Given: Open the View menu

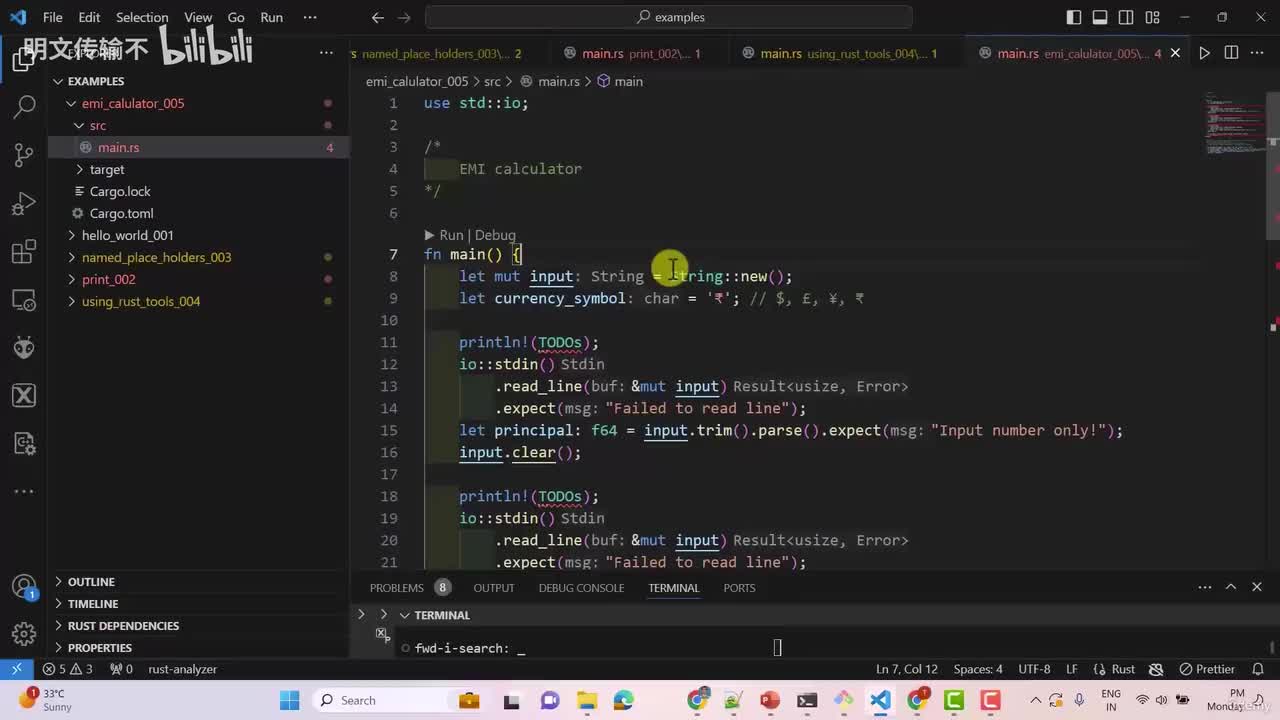Looking at the screenshot, I should 198,17.
